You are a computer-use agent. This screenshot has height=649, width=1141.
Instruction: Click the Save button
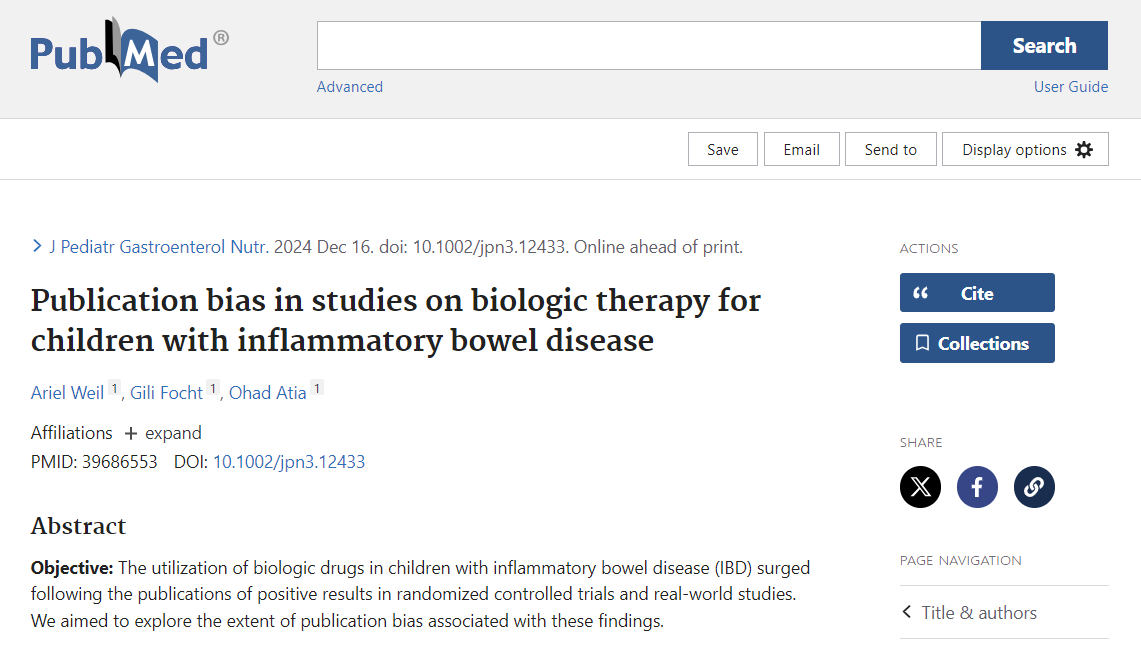click(722, 150)
